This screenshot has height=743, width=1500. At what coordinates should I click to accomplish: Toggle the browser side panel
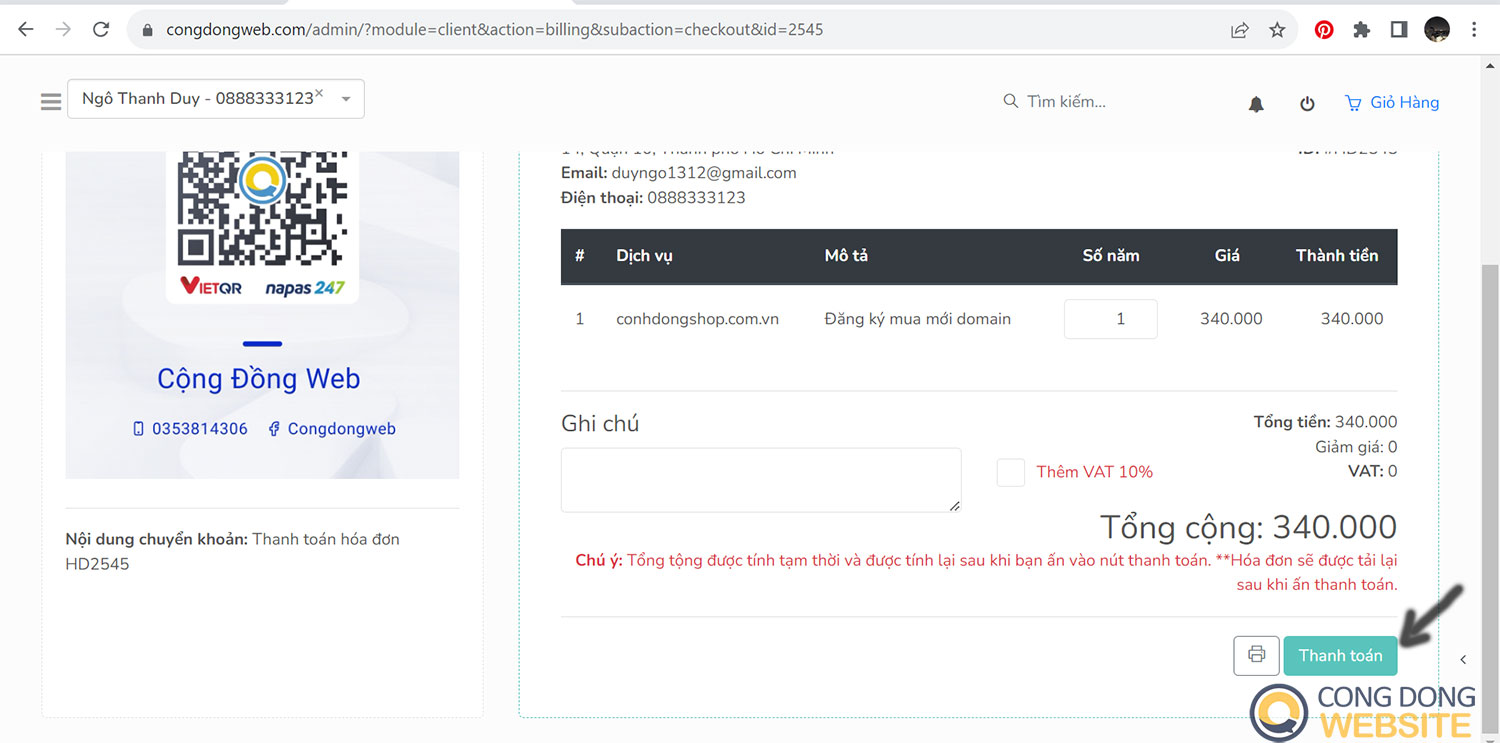click(x=1399, y=30)
